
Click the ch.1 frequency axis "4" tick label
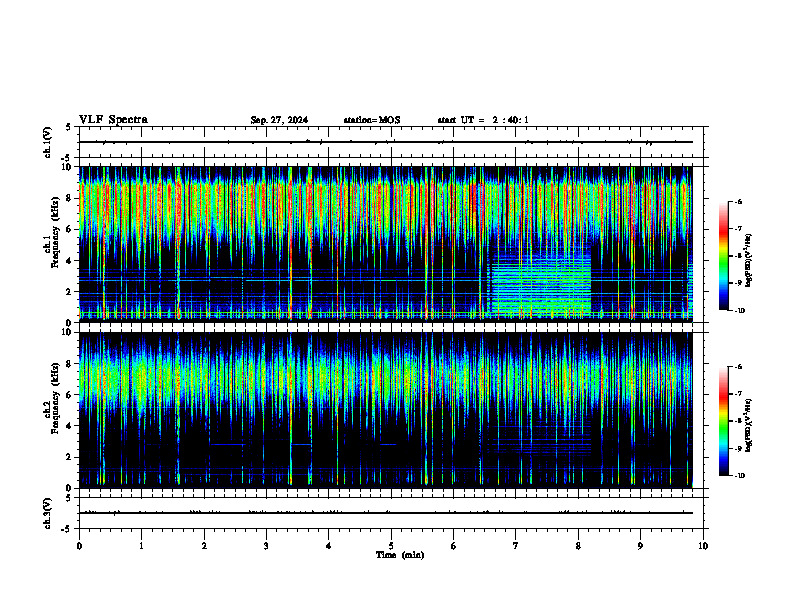tap(71, 261)
